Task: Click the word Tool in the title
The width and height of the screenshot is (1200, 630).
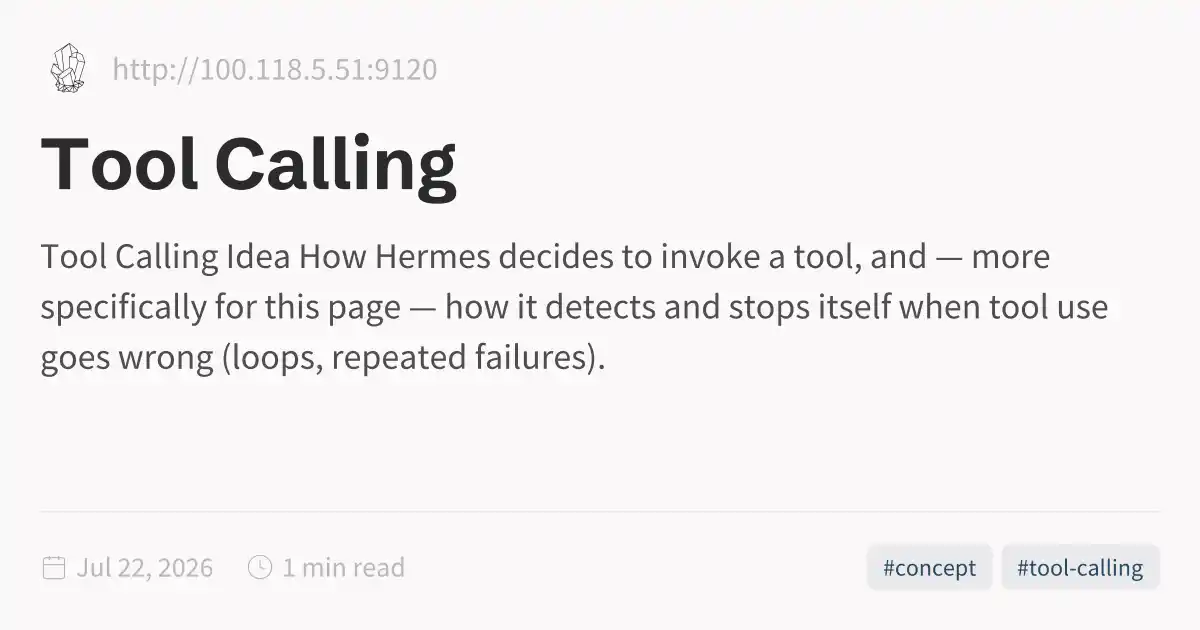Action: click(119, 165)
